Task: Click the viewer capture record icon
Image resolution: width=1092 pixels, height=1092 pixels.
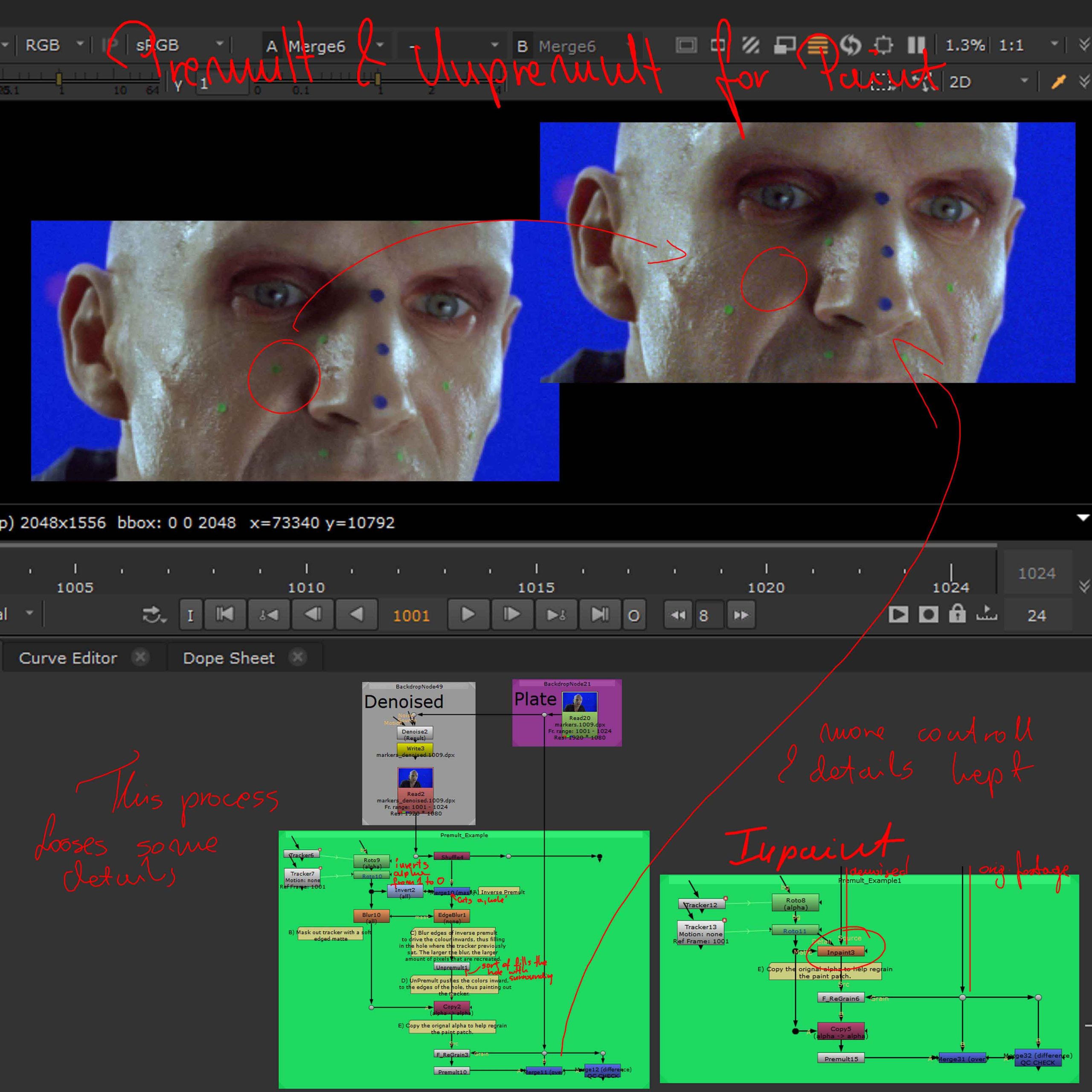Action: click(x=928, y=614)
